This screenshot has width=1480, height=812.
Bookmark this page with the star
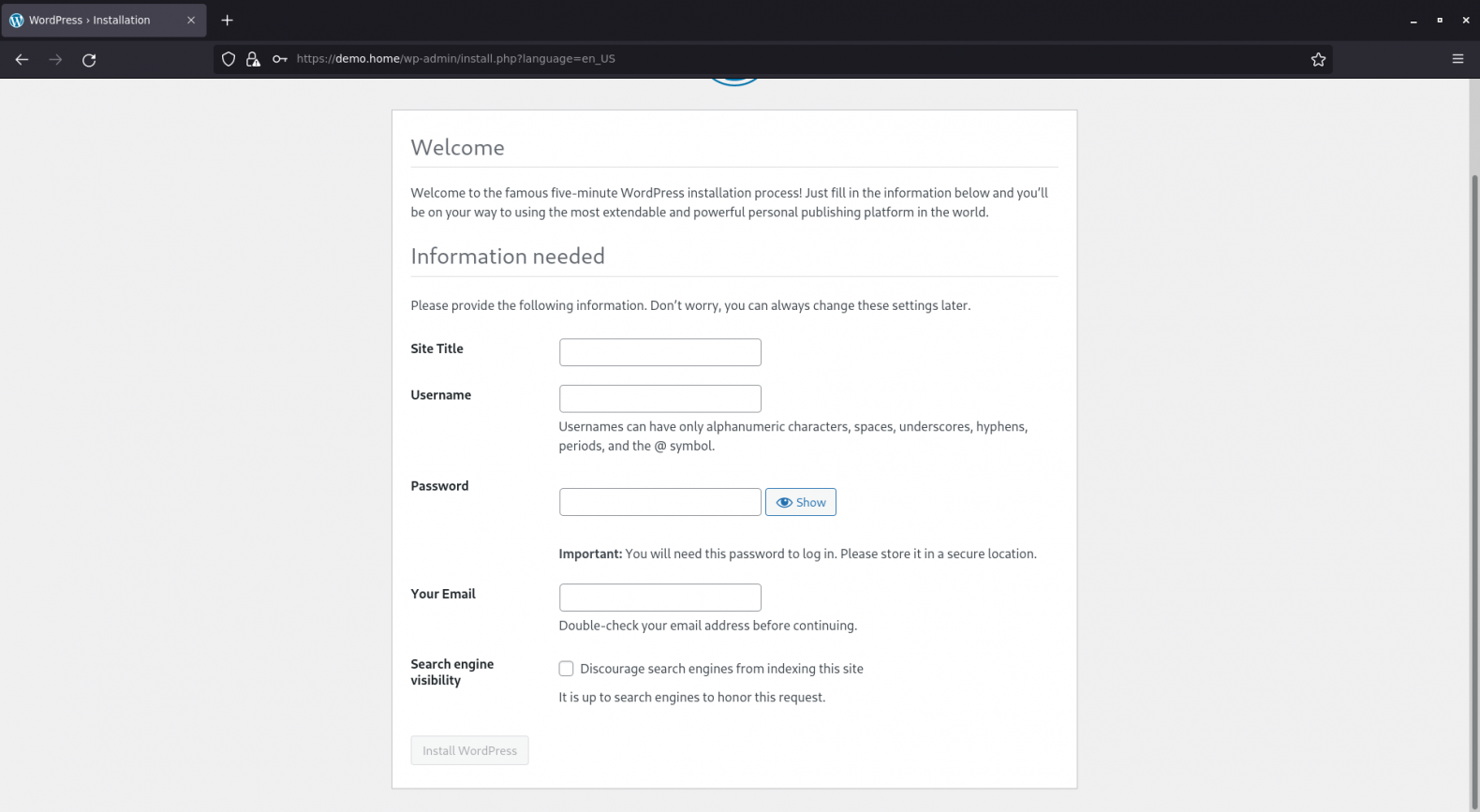click(x=1318, y=59)
